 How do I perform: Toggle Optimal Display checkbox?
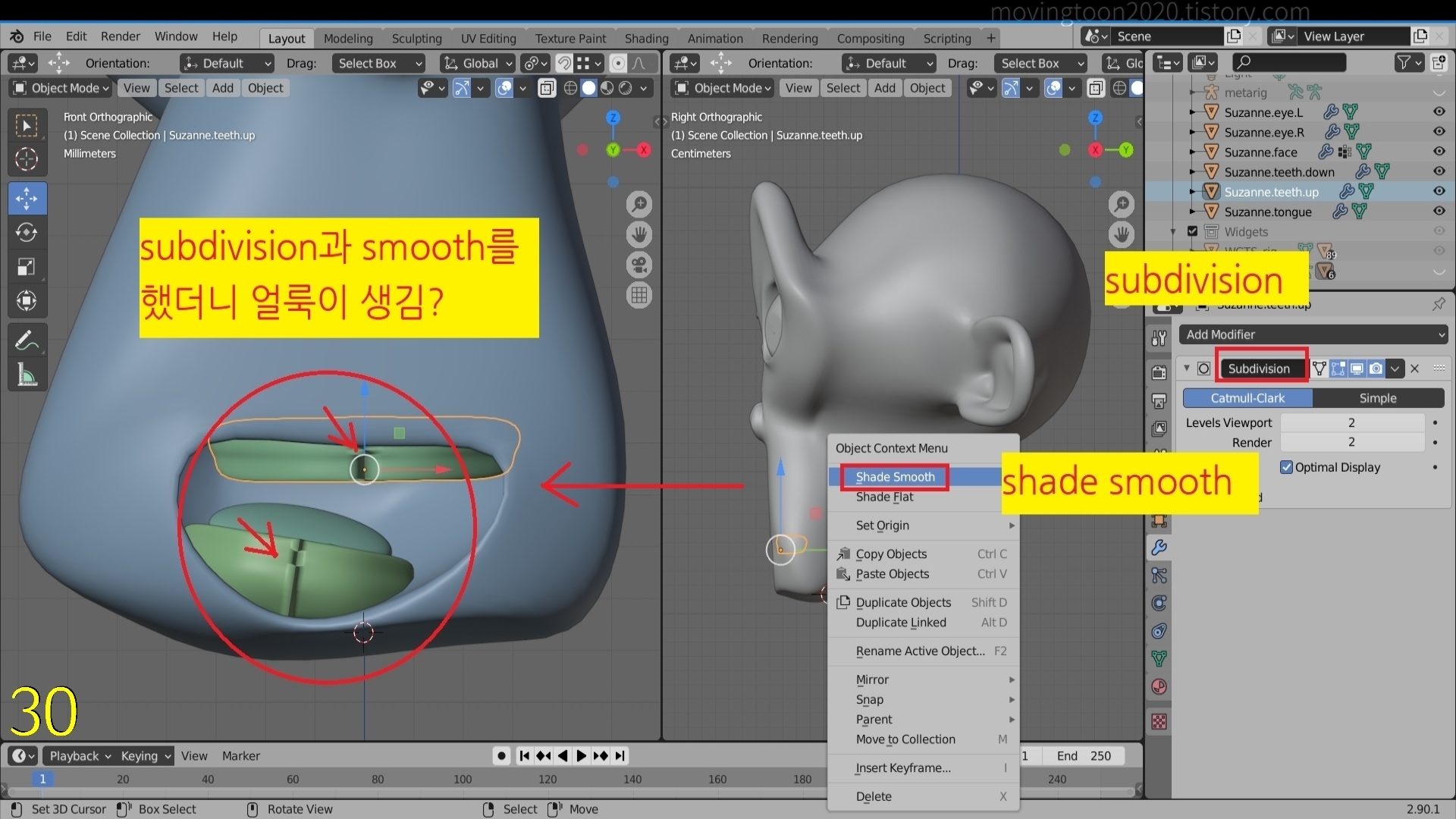click(1286, 467)
